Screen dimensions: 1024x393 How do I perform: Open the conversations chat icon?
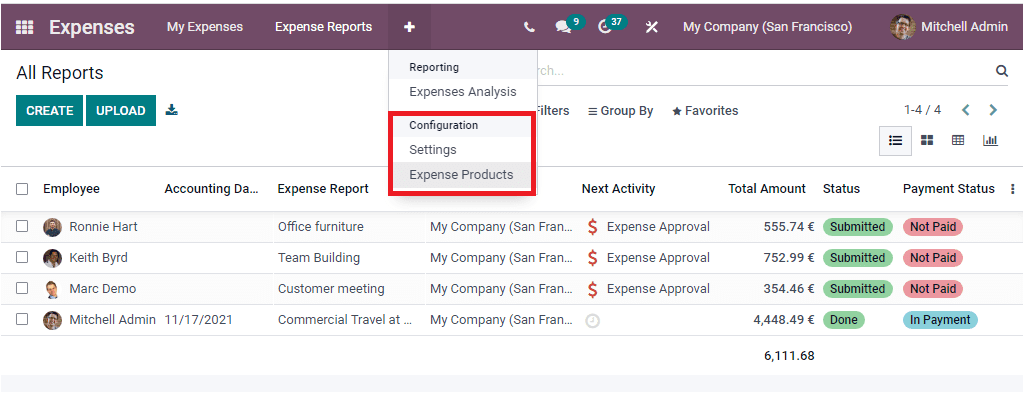click(x=563, y=27)
